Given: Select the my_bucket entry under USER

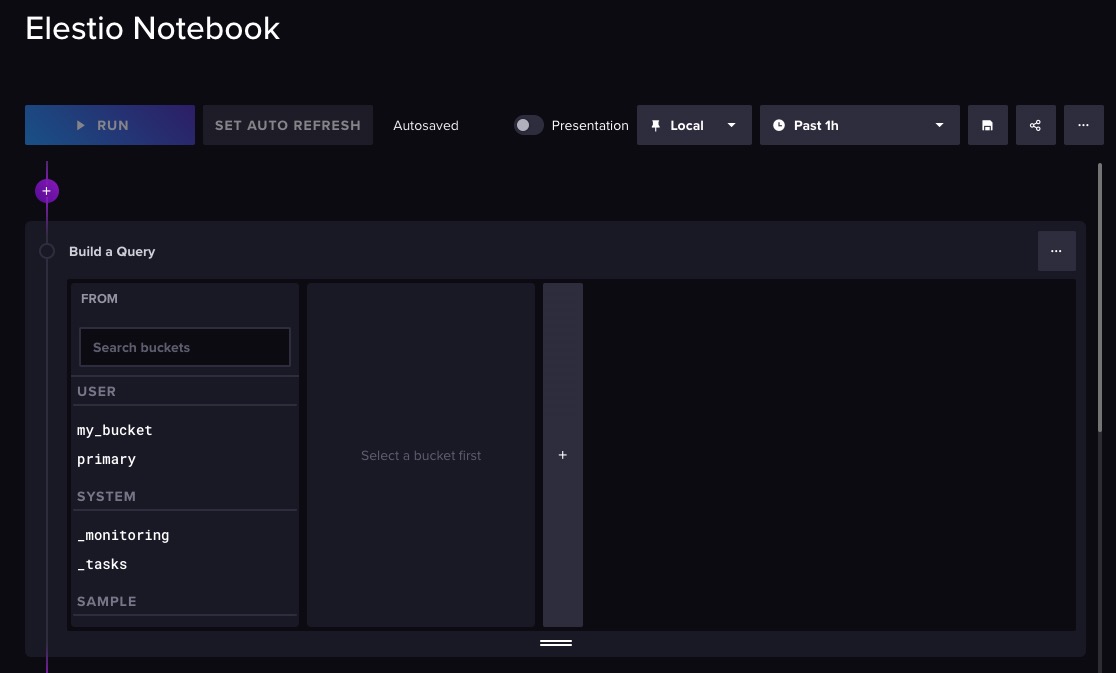Looking at the screenshot, I should click(x=114, y=430).
